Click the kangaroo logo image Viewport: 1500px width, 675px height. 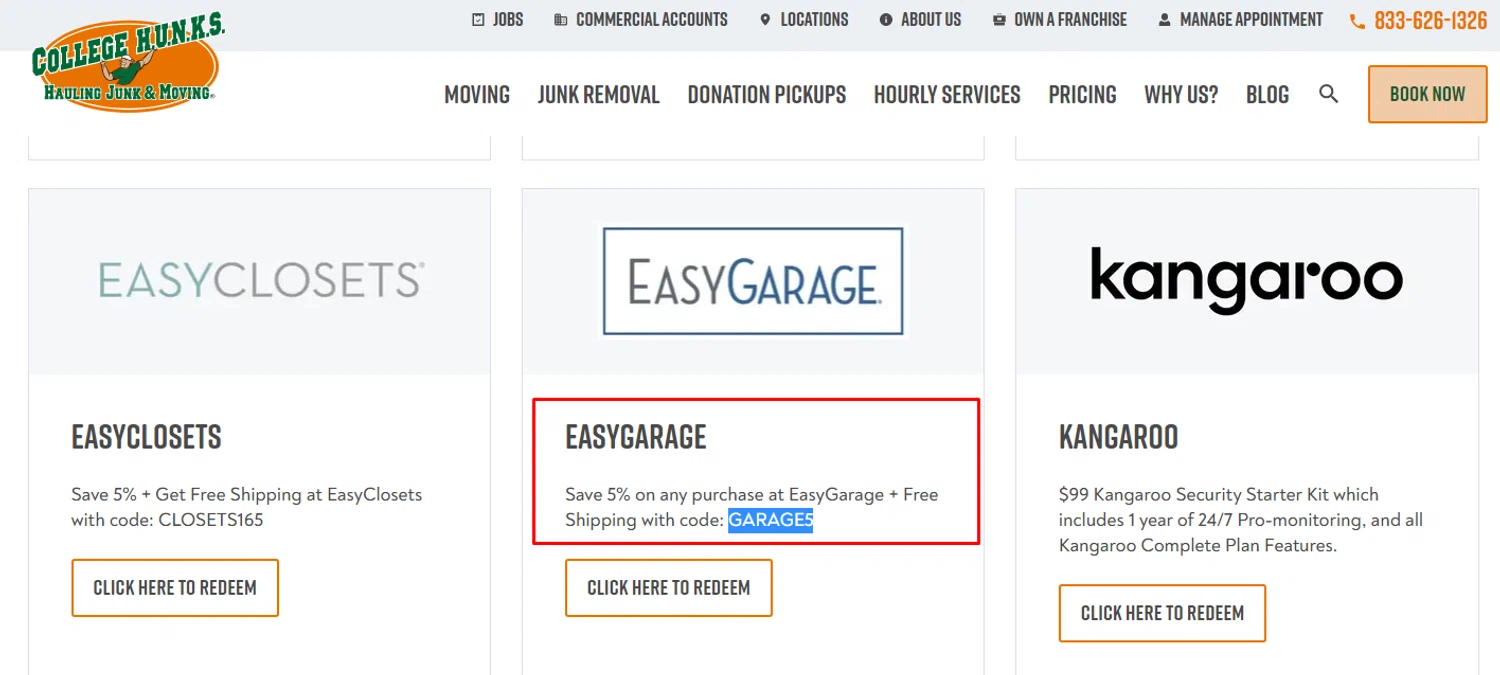click(x=1246, y=280)
